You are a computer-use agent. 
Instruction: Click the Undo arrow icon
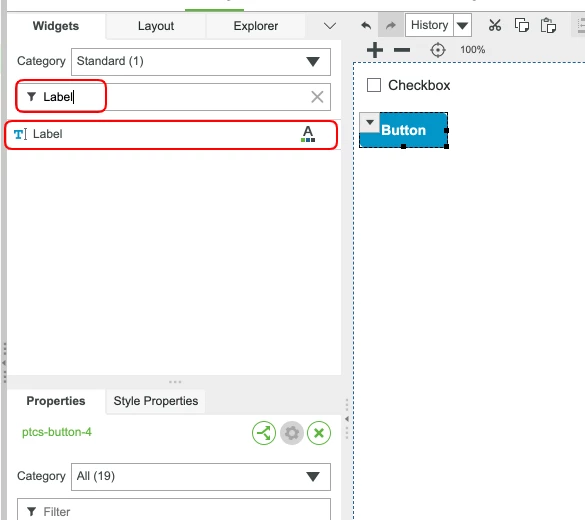366,25
